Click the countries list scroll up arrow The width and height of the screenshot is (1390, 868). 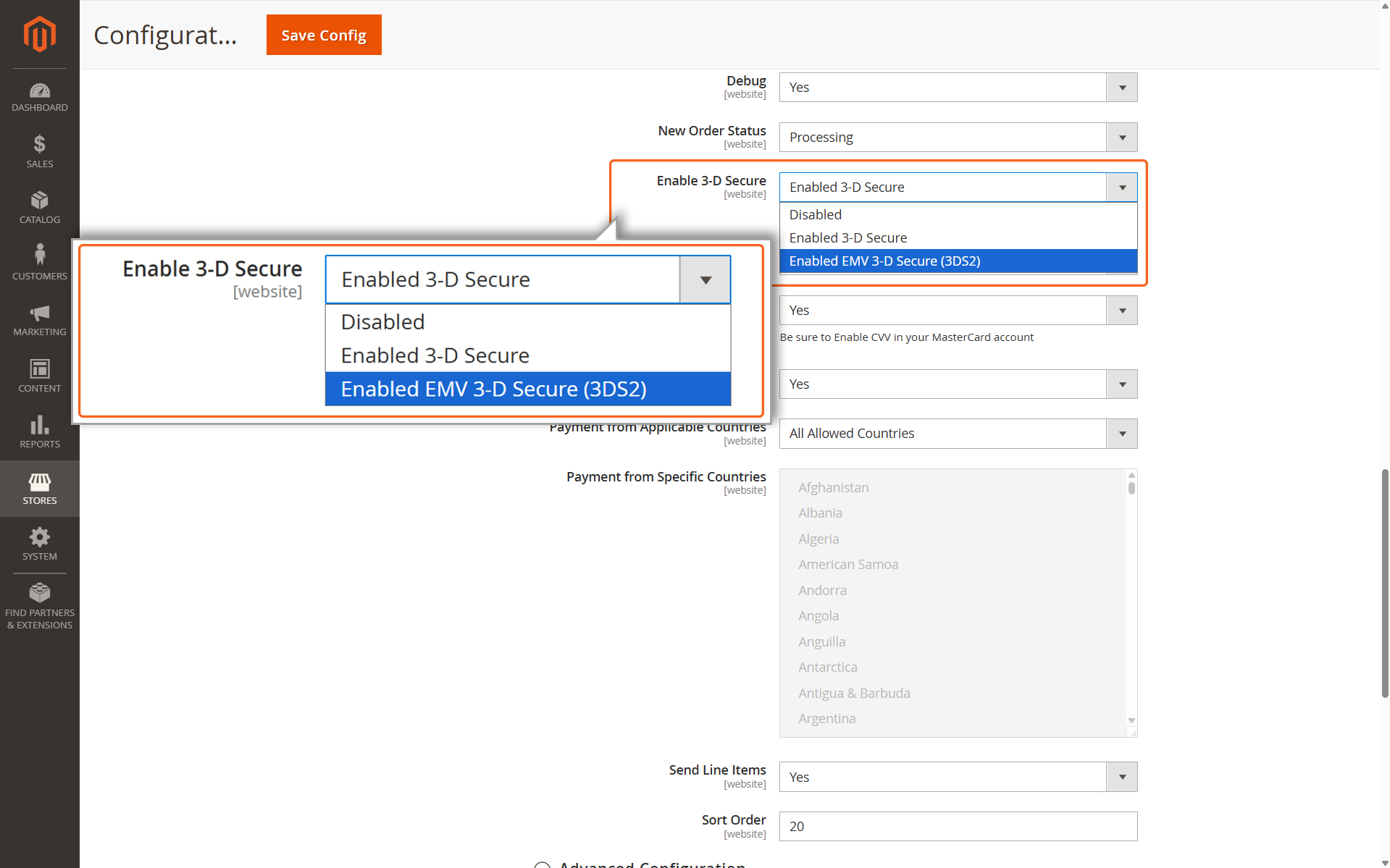click(x=1131, y=475)
